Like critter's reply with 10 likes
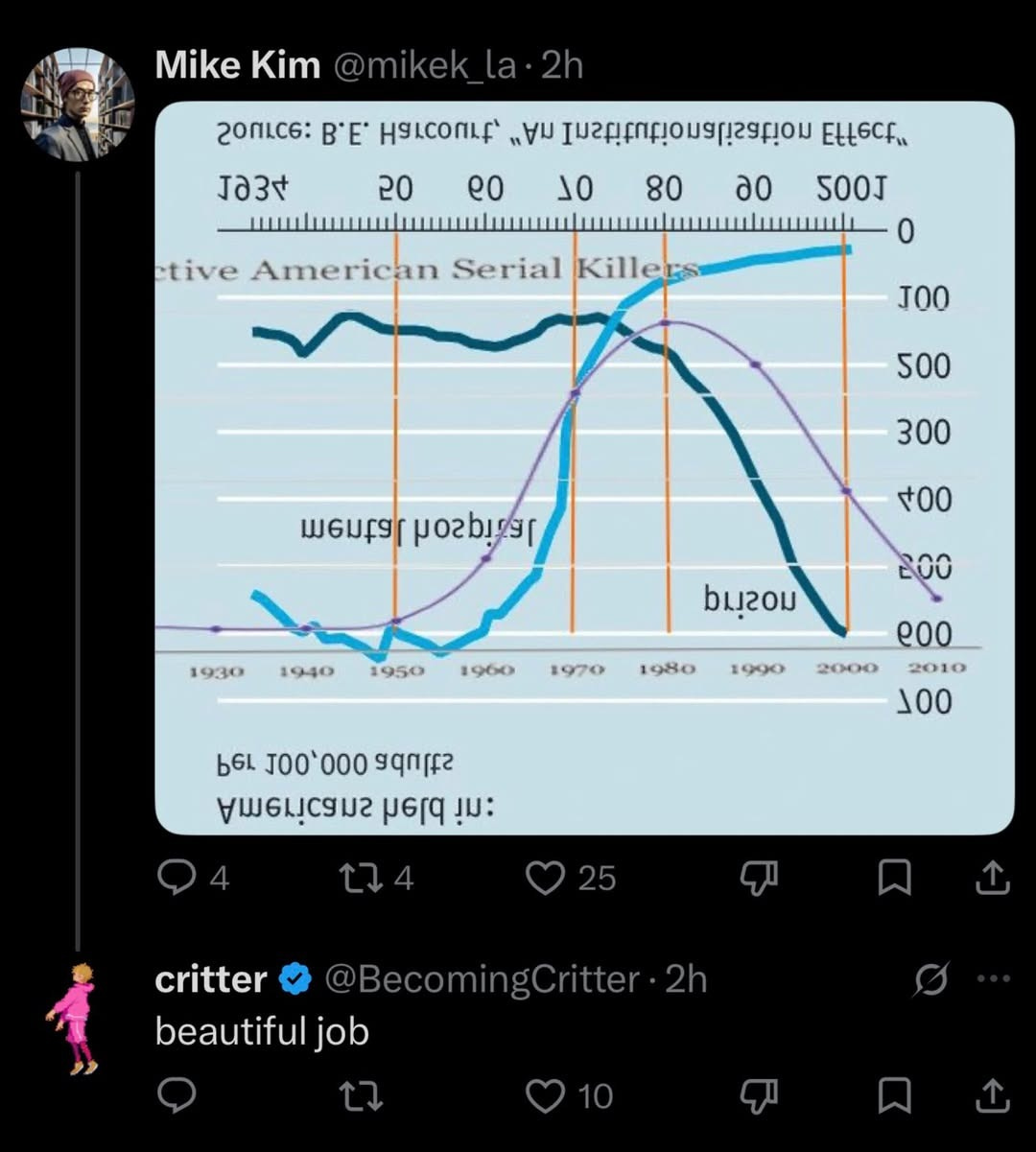This screenshot has width=1036, height=1152. click(547, 1094)
